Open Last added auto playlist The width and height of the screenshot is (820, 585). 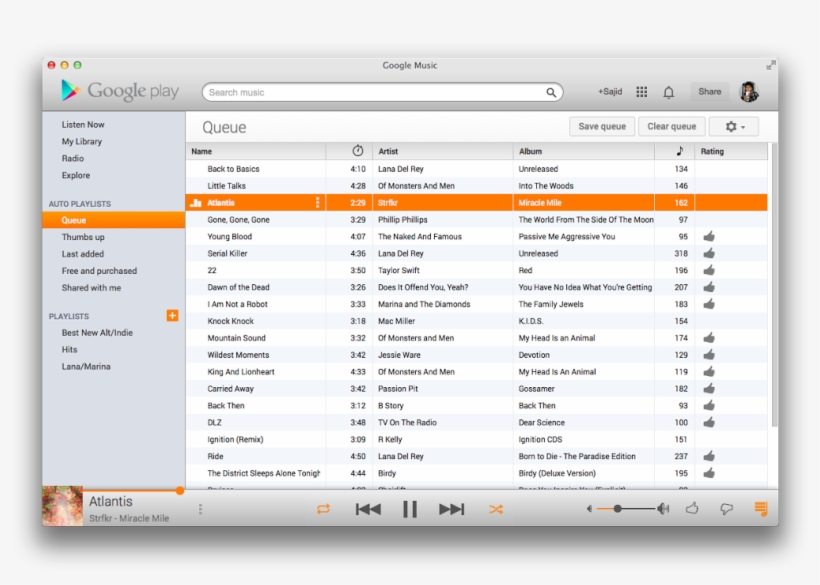[x=83, y=254]
